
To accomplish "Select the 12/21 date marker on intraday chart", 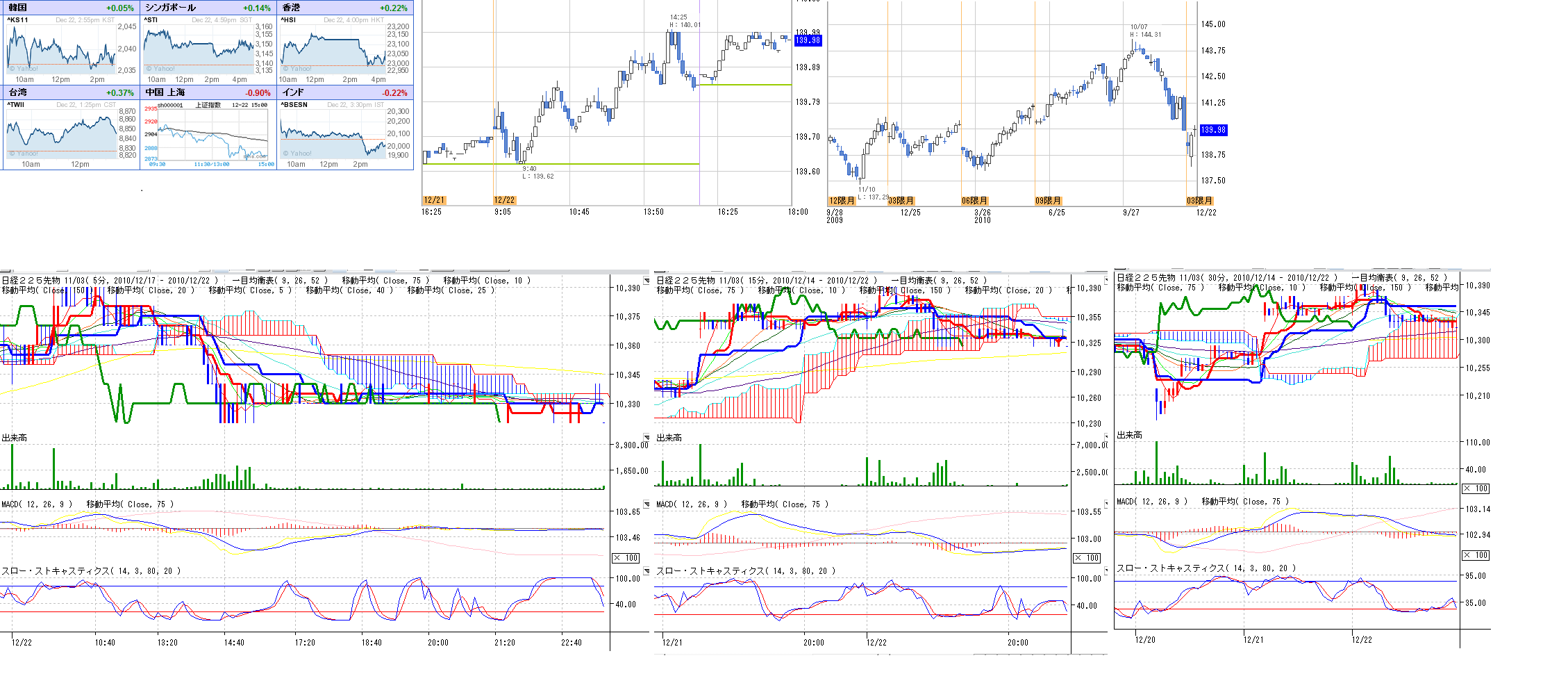I will pos(434,200).
